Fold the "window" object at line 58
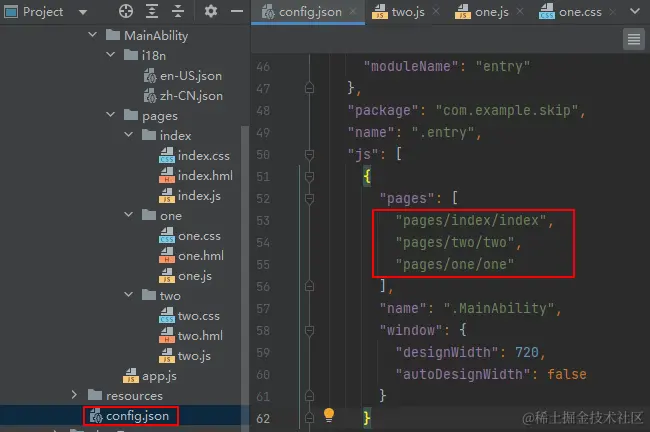 tap(309, 330)
